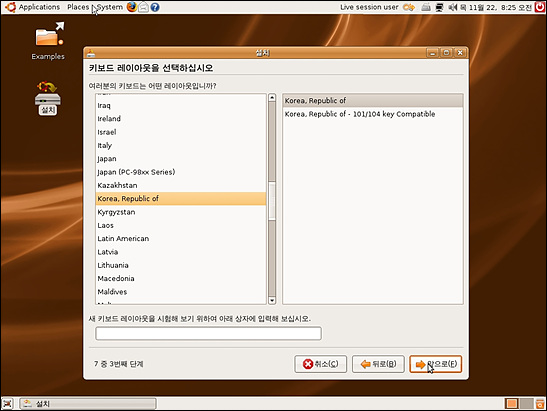Select Japan in the country list
This screenshot has height=411, width=547.
point(181,159)
